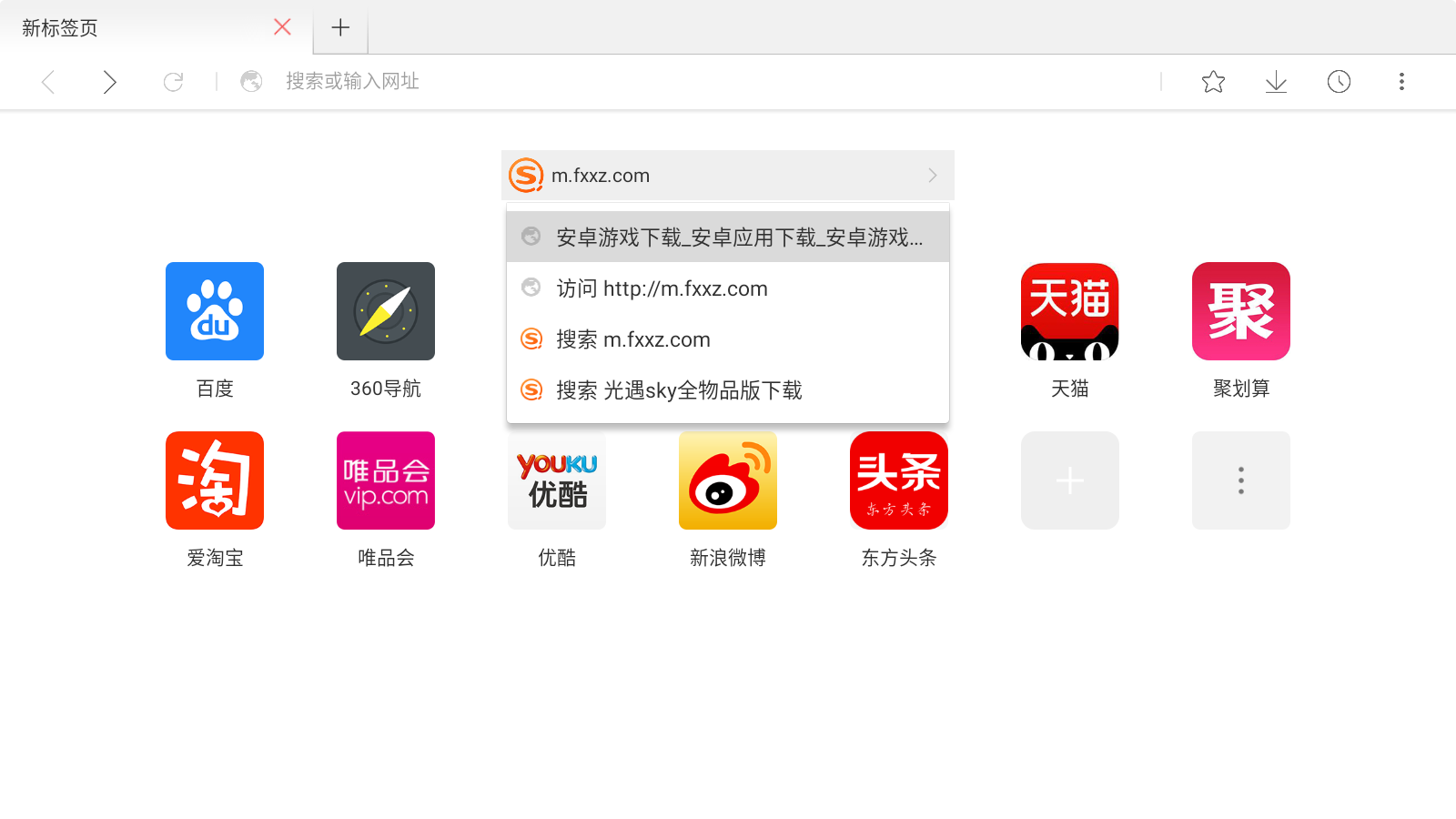Image resolution: width=1456 pixels, height=819 pixels.
Task: Add a shortcut with the plus tile
Action: pos(1070,480)
